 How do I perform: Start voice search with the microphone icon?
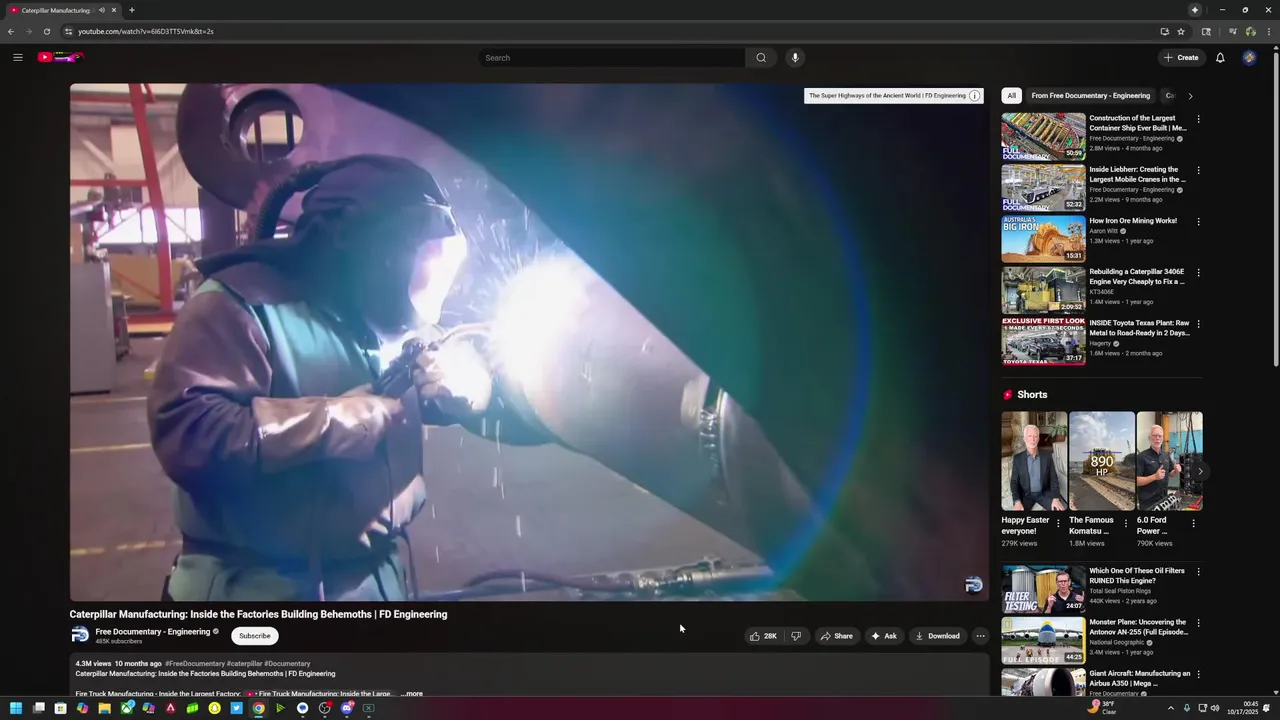795,58
